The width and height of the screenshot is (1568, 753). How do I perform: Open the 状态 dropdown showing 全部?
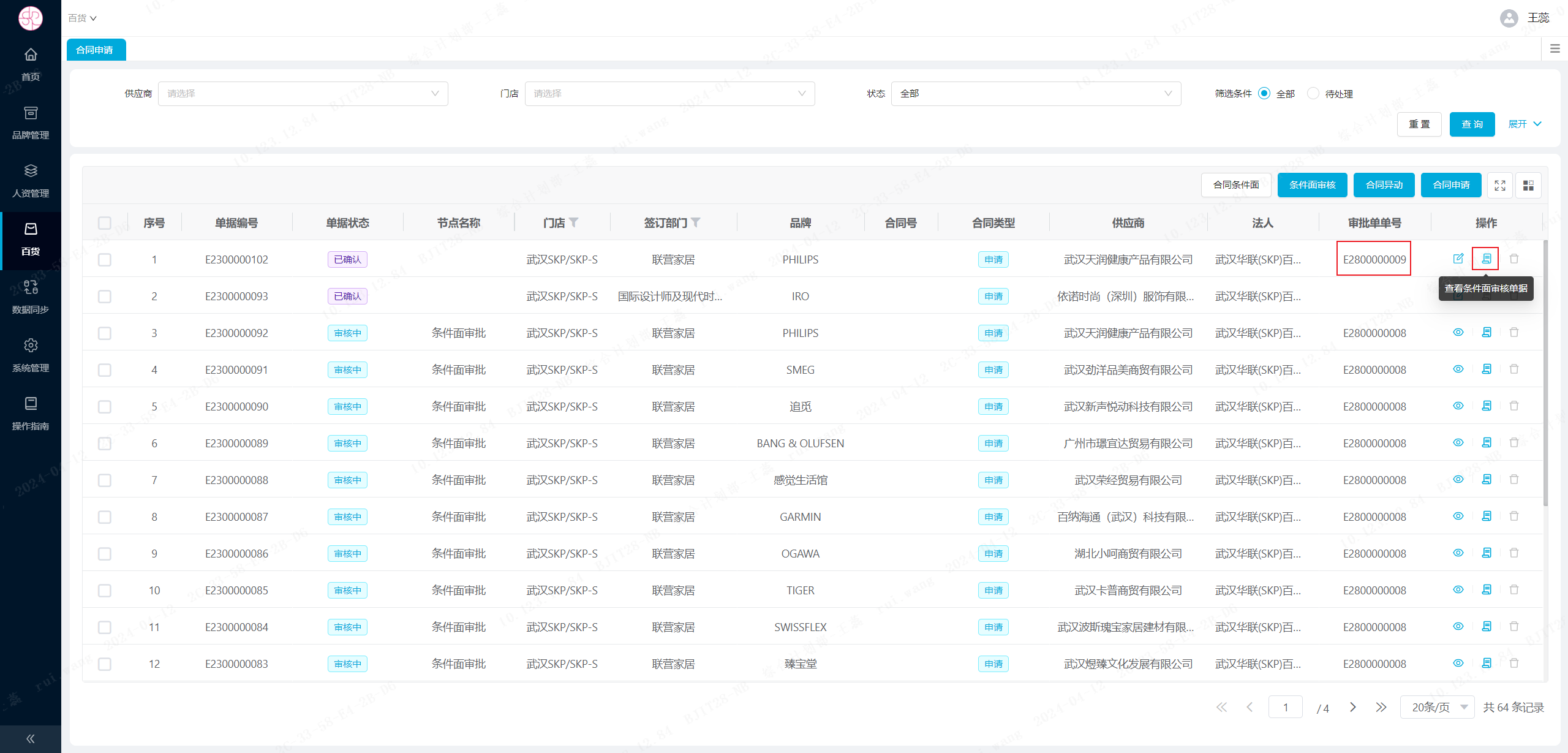pos(1036,94)
